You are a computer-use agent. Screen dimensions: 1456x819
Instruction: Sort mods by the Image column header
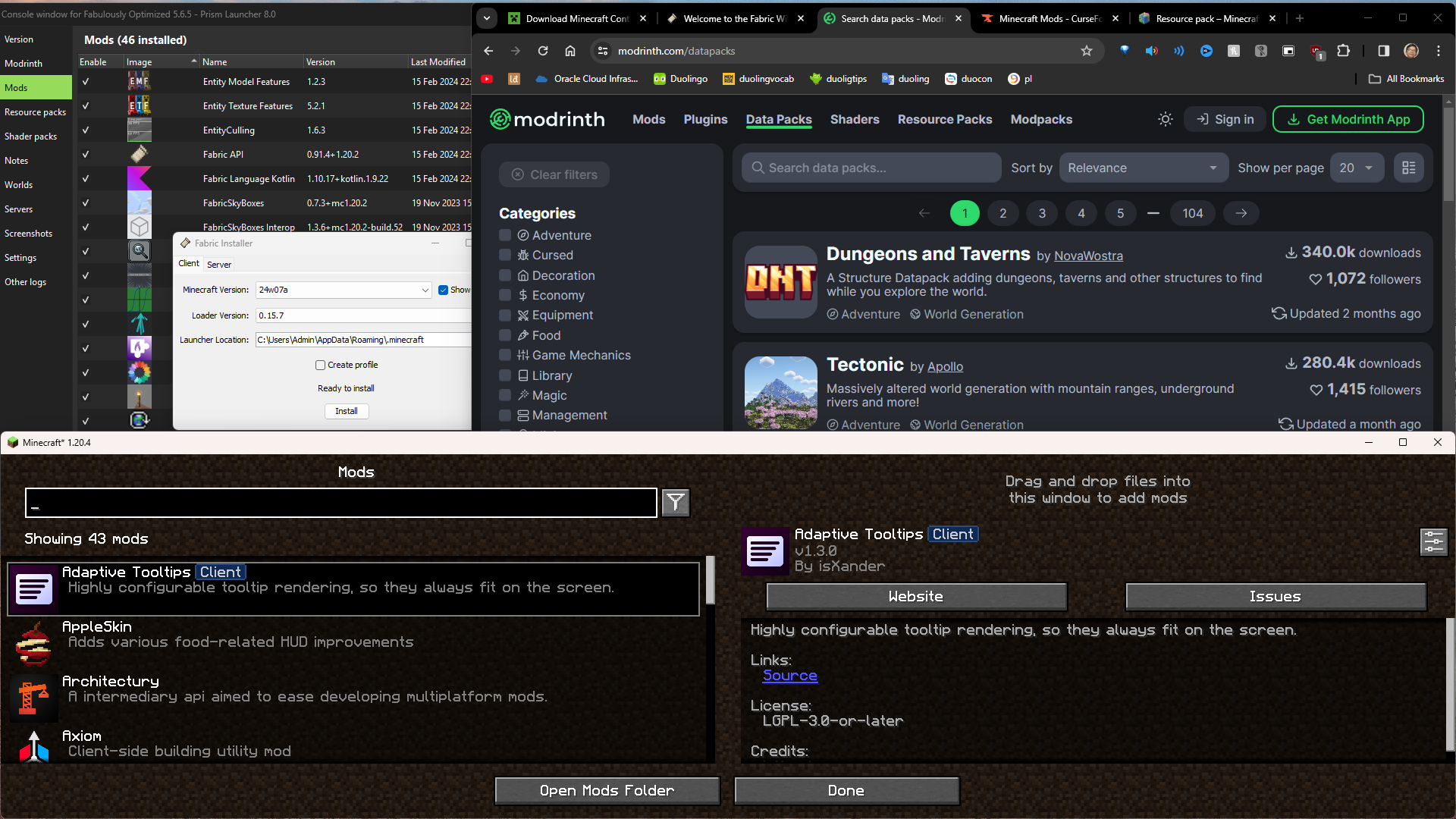162,61
